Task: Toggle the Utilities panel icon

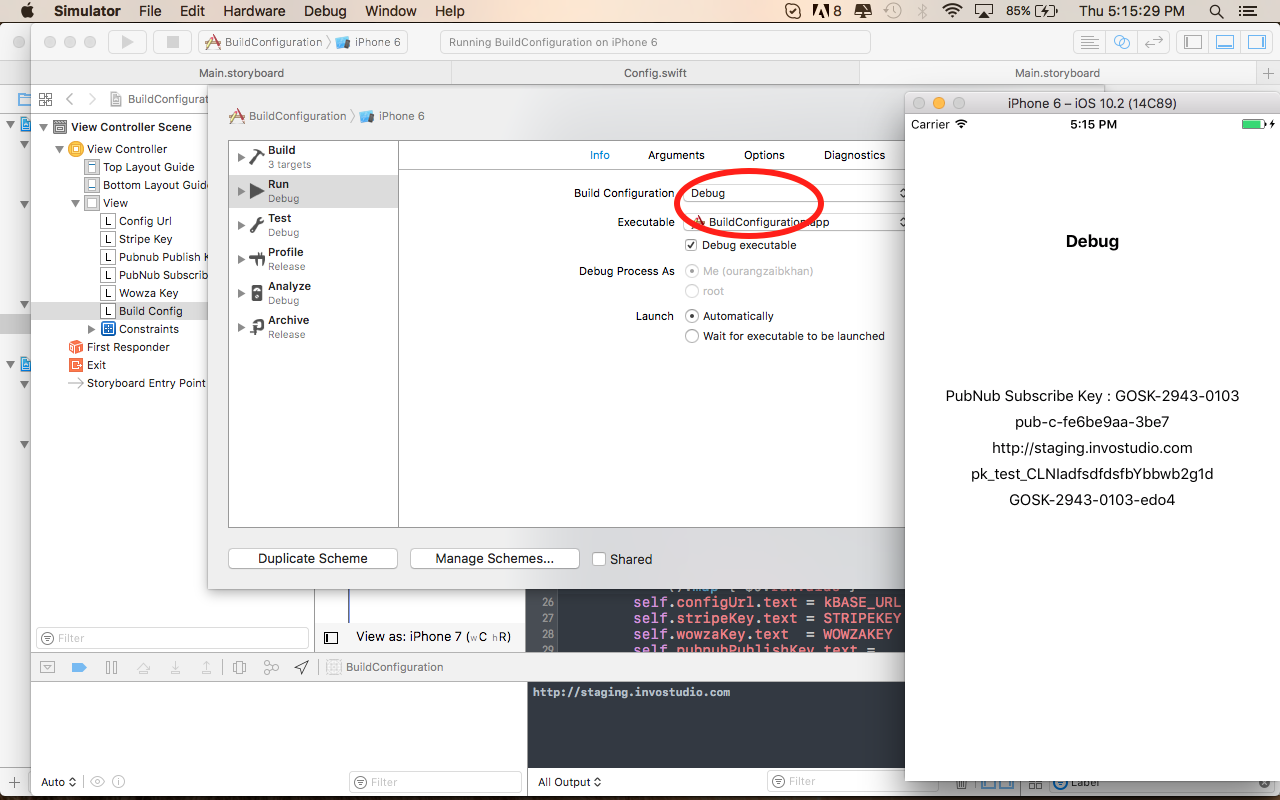Action: click(1255, 42)
